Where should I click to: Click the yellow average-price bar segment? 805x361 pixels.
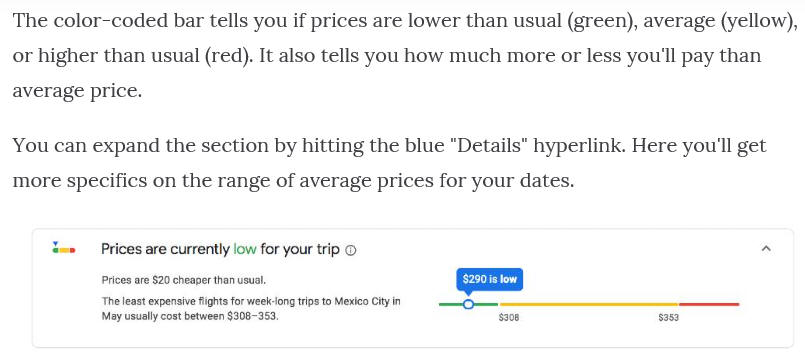coord(589,304)
